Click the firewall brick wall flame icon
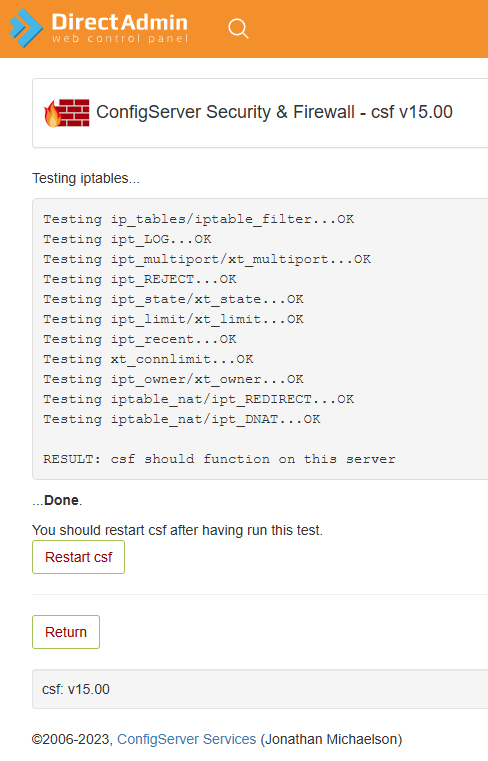The image size is (488, 761). (x=67, y=113)
